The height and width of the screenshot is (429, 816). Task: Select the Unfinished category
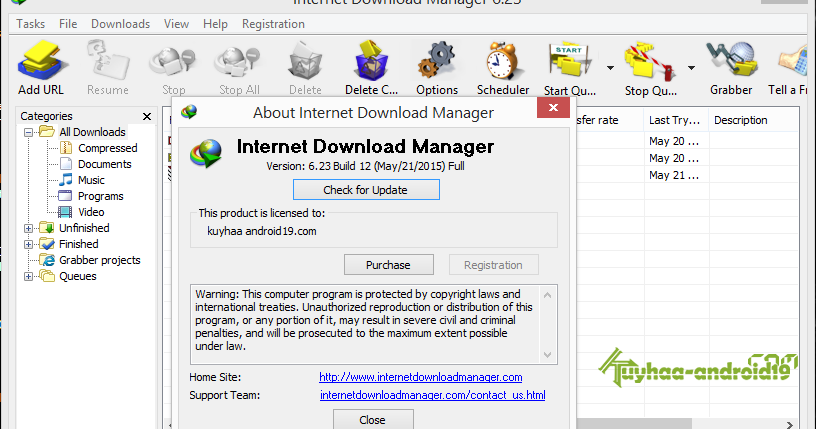(84, 228)
